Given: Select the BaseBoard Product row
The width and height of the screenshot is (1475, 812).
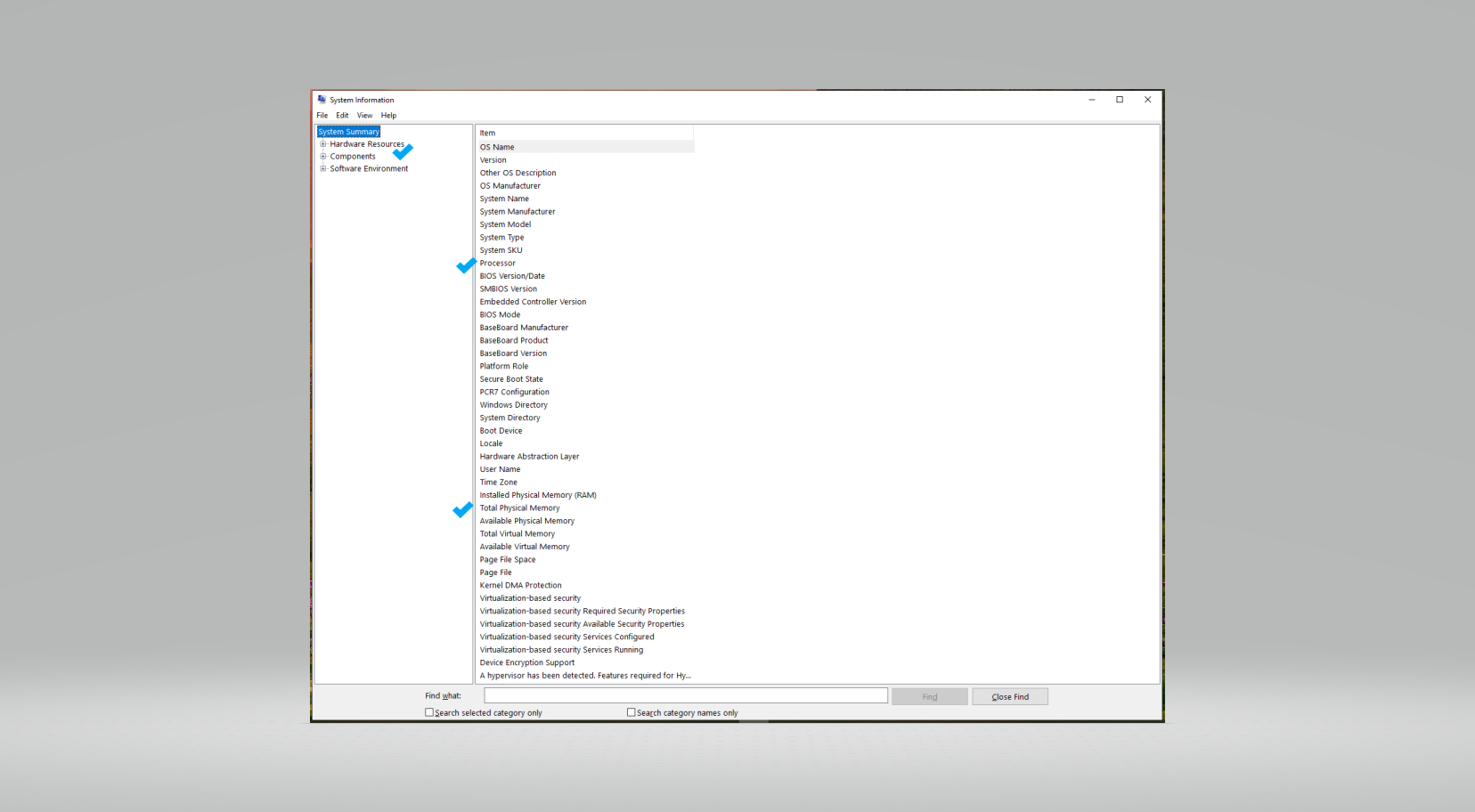Looking at the screenshot, I should tap(585, 341).
